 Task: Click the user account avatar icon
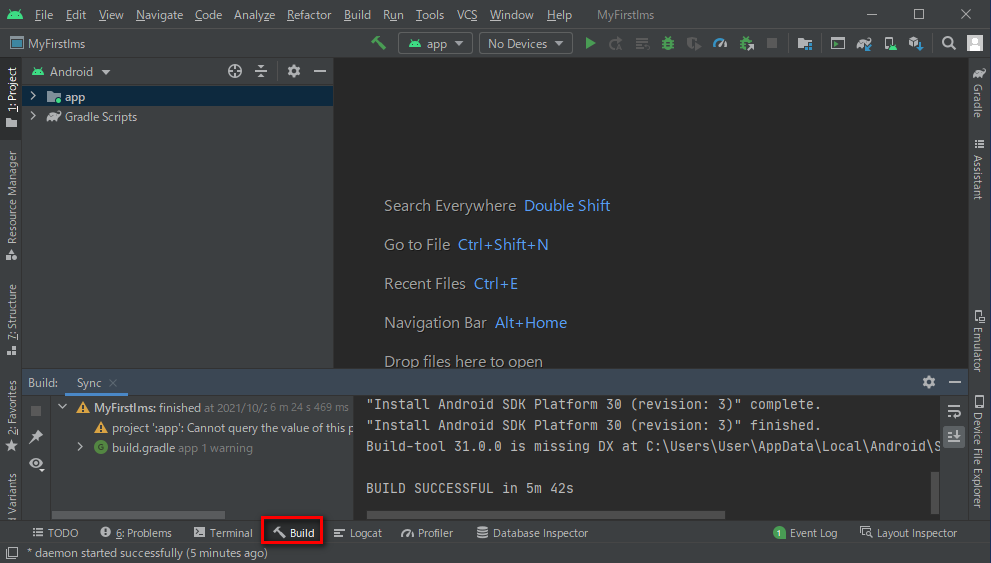pyautogui.click(x=975, y=43)
